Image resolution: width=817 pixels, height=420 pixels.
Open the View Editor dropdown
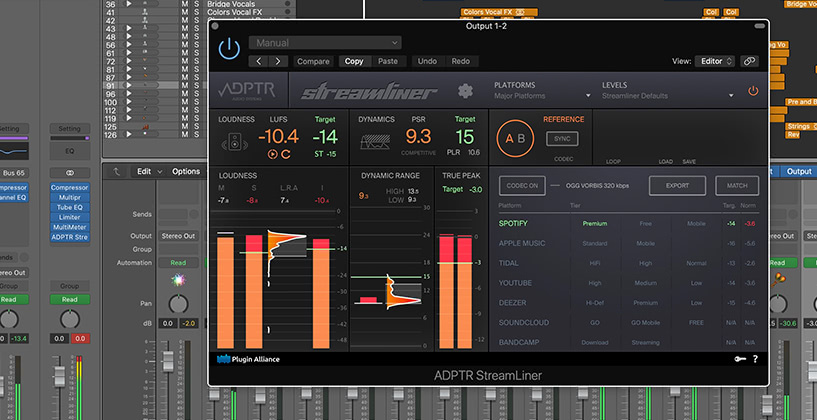(714, 61)
